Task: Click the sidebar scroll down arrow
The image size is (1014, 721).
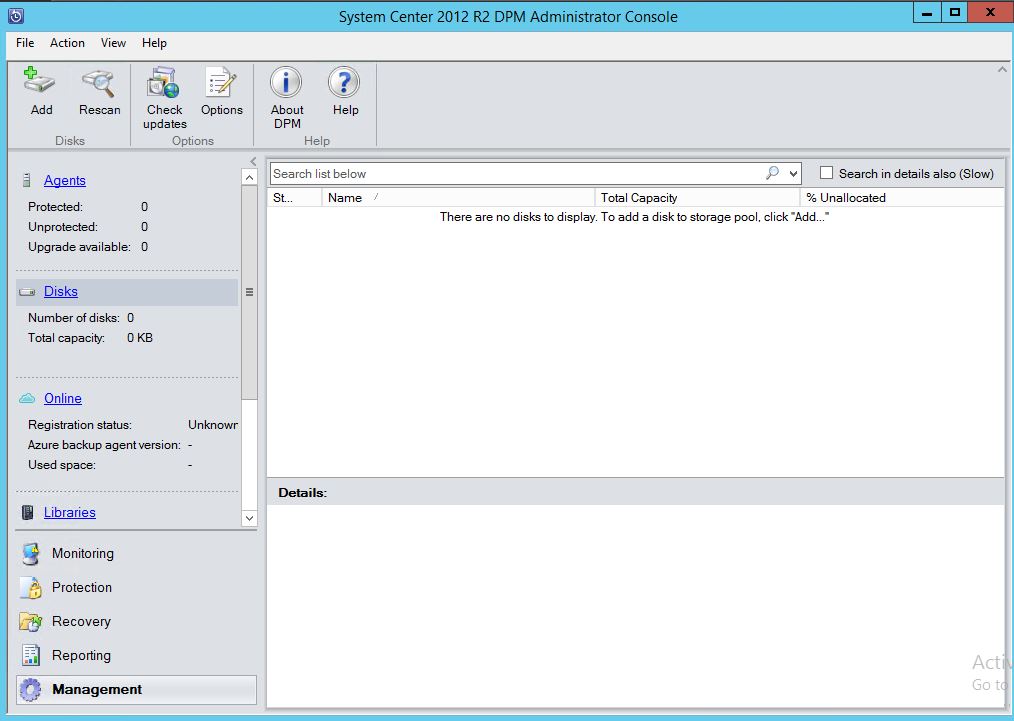Action: click(x=249, y=518)
